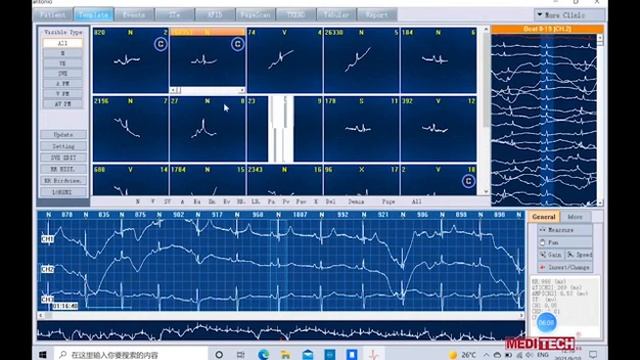Click the template grid scrollbar up arrow
Viewport: 640px width, 360px height.
(x=486, y=29)
